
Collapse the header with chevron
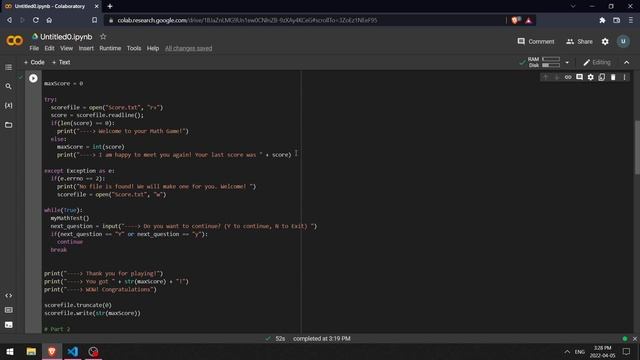click(x=627, y=62)
